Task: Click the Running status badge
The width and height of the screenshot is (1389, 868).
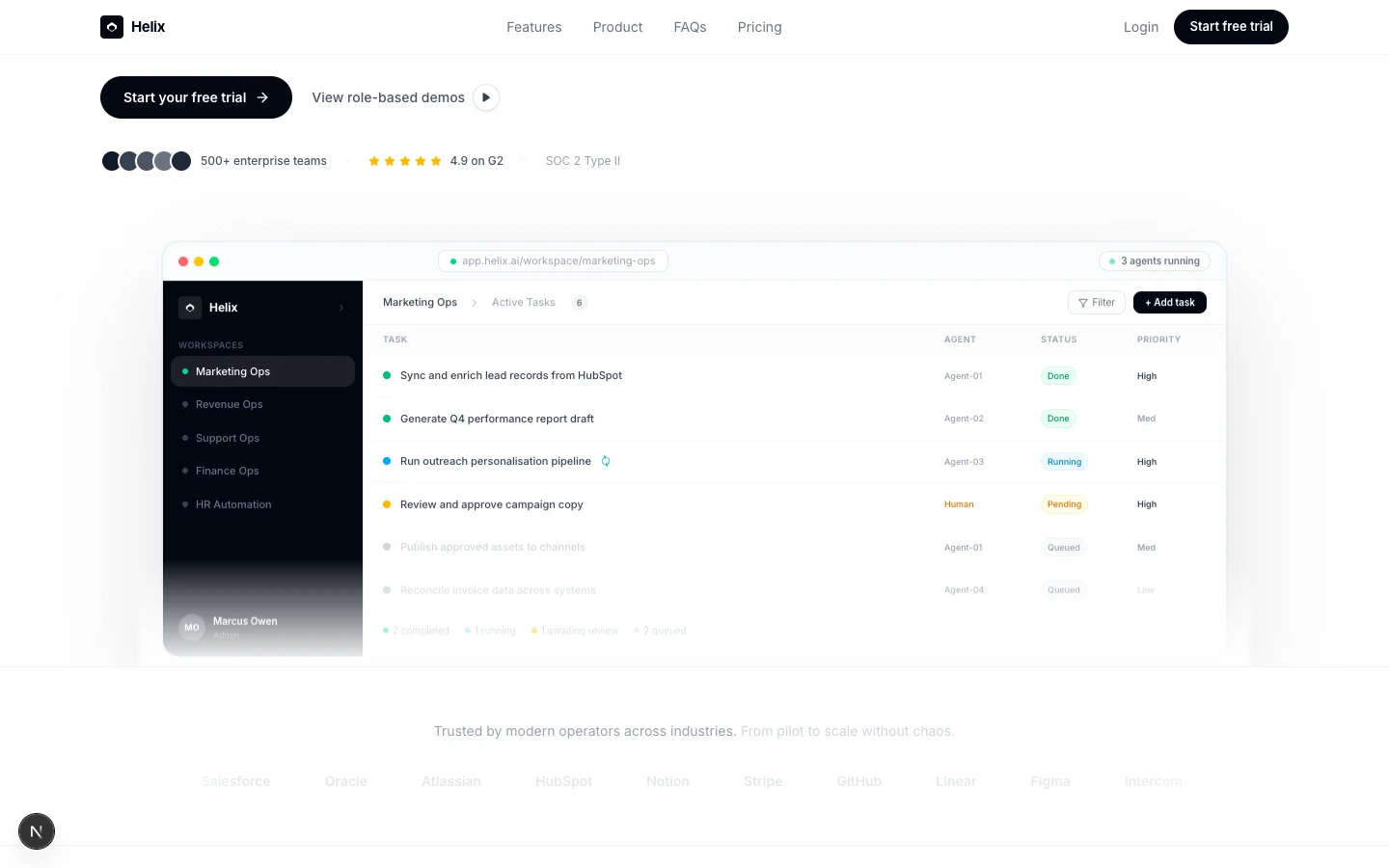Action: point(1064,462)
